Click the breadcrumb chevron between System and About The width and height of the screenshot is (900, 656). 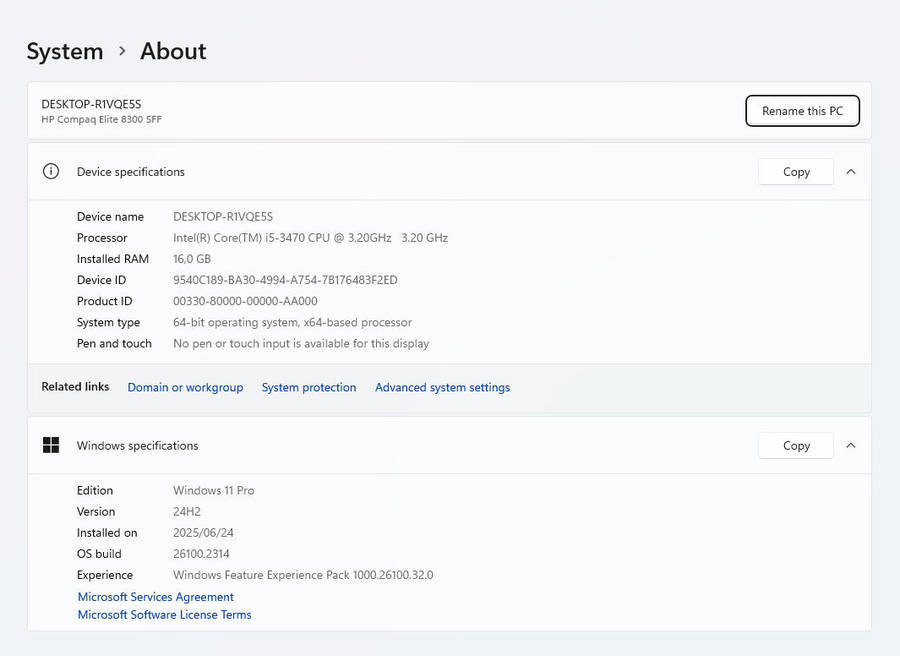[x=122, y=51]
